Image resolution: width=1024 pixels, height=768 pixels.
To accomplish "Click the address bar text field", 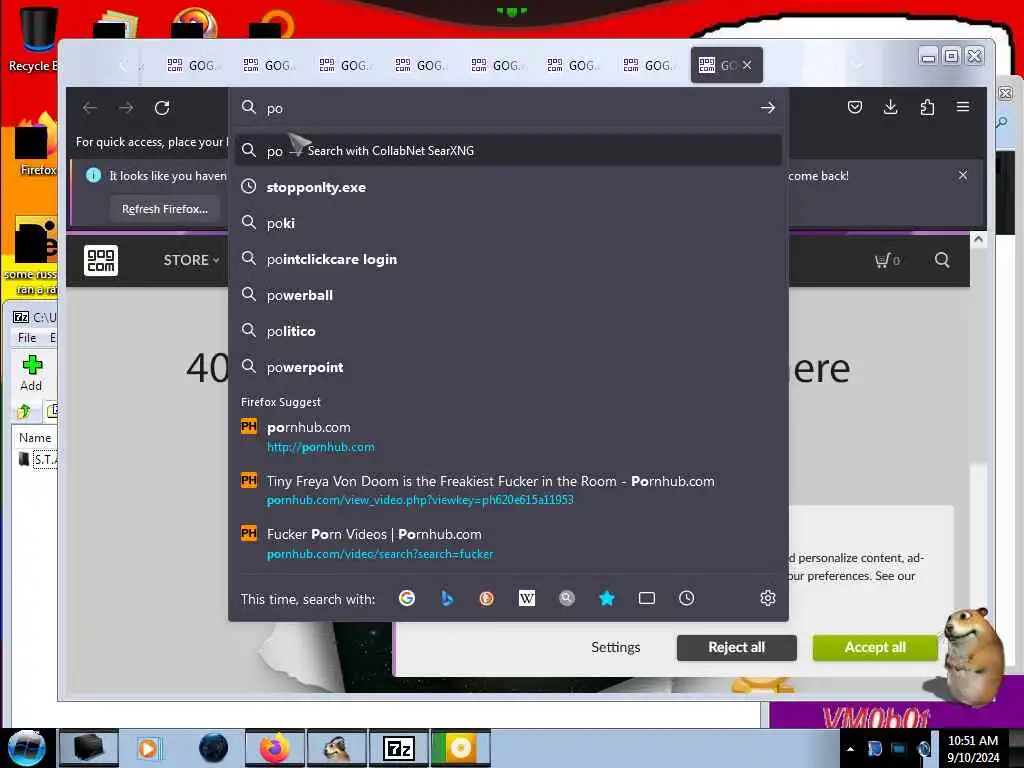I will [x=509, y=108].
